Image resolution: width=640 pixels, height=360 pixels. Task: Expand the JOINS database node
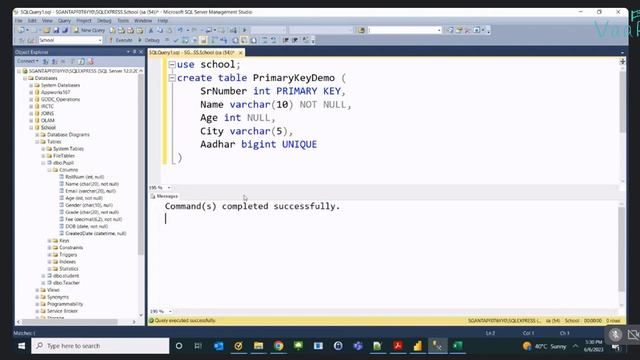tap(31, 113)
